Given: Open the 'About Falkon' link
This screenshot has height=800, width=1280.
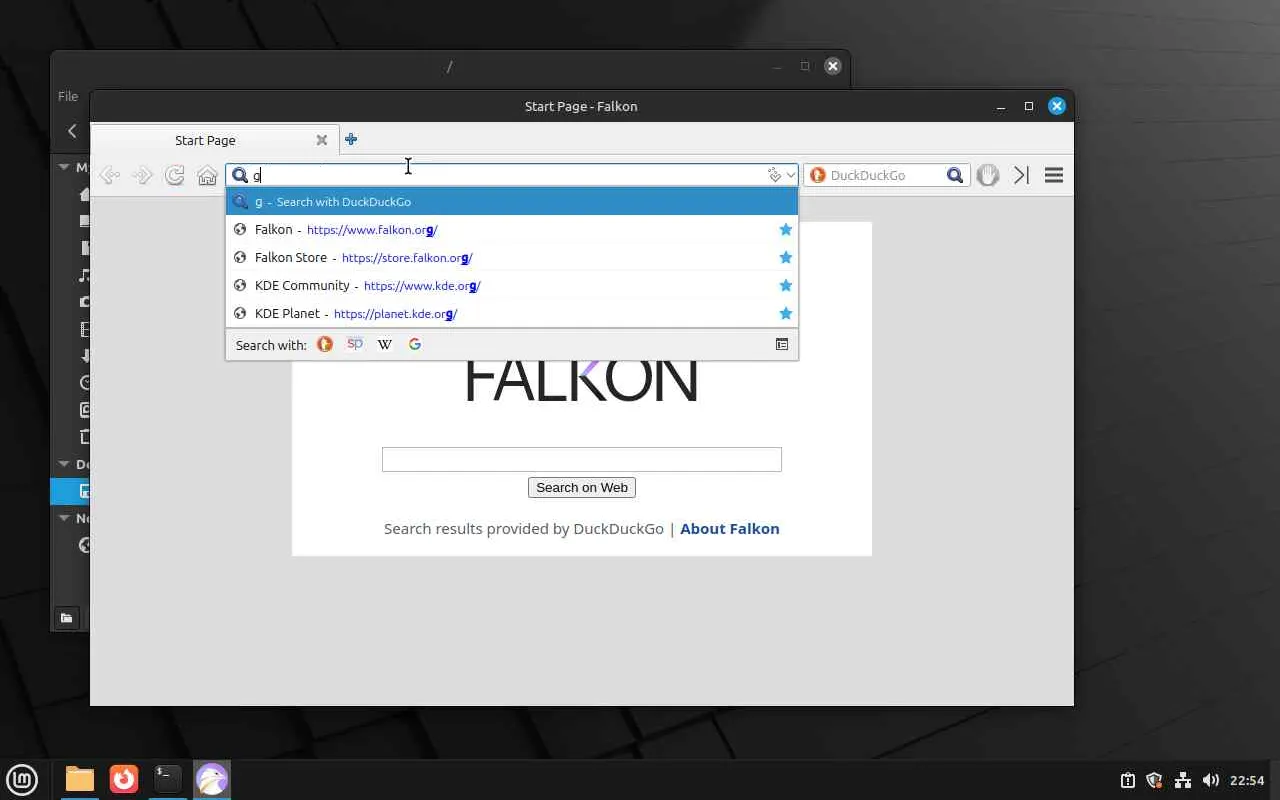Looking at the screenshot, I should click(730, 529).
